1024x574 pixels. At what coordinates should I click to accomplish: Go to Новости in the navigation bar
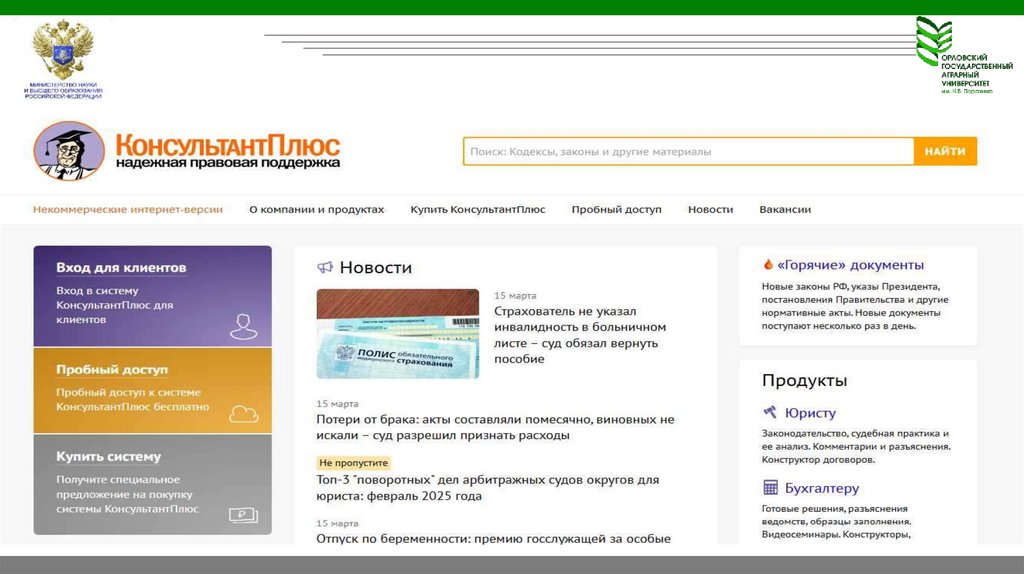711,210
